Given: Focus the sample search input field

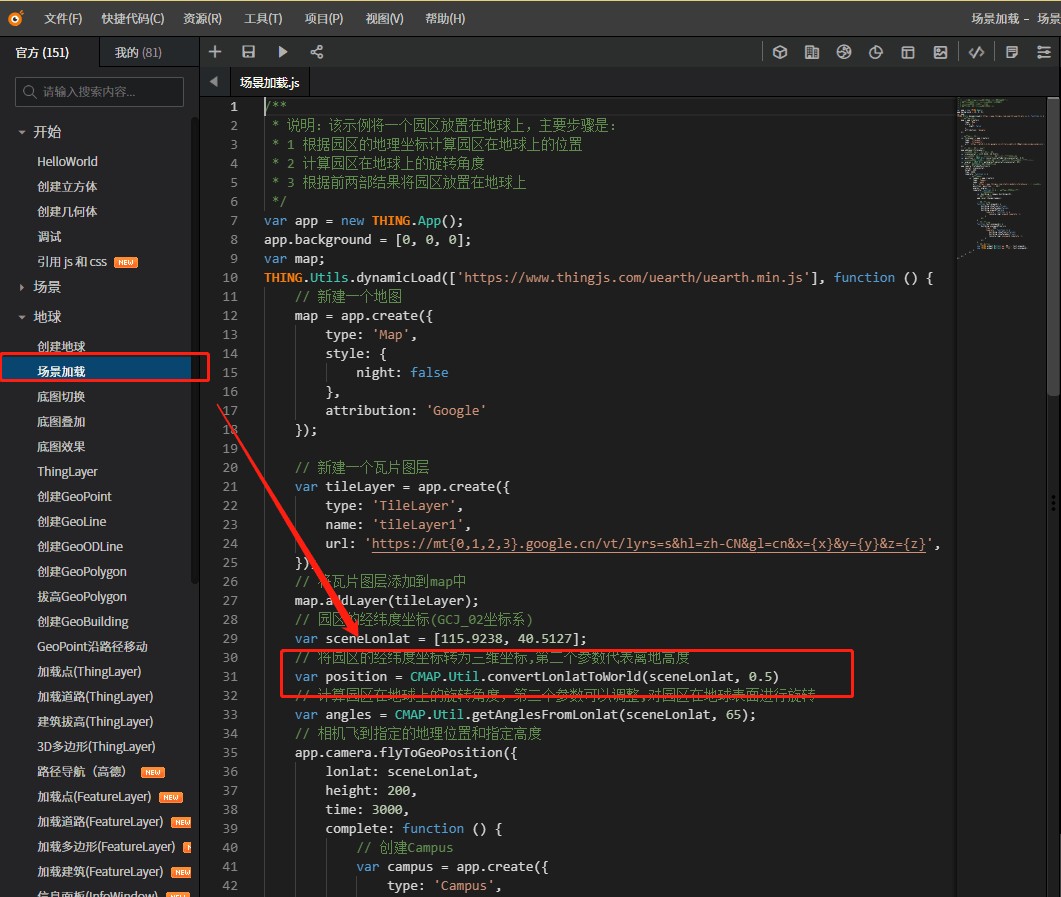Looking at the screenshot, I should click(99, 91).
